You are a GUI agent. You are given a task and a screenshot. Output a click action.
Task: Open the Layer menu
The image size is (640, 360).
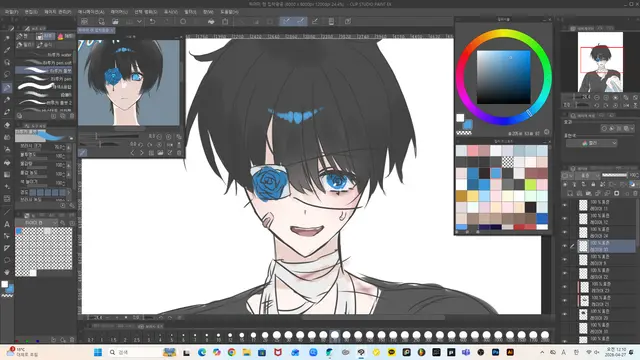click(119, 12)
